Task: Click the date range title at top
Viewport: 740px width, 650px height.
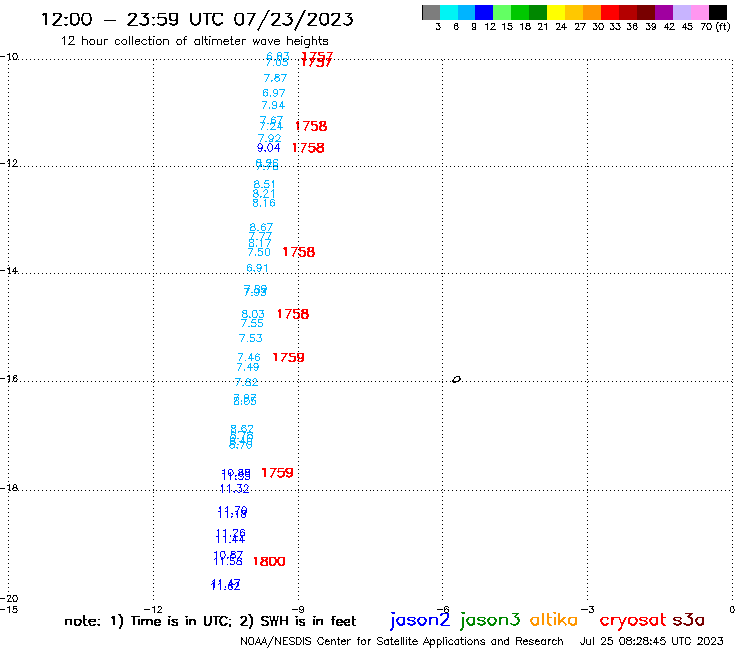Action: pyautogui.click(x=197, y=19)
